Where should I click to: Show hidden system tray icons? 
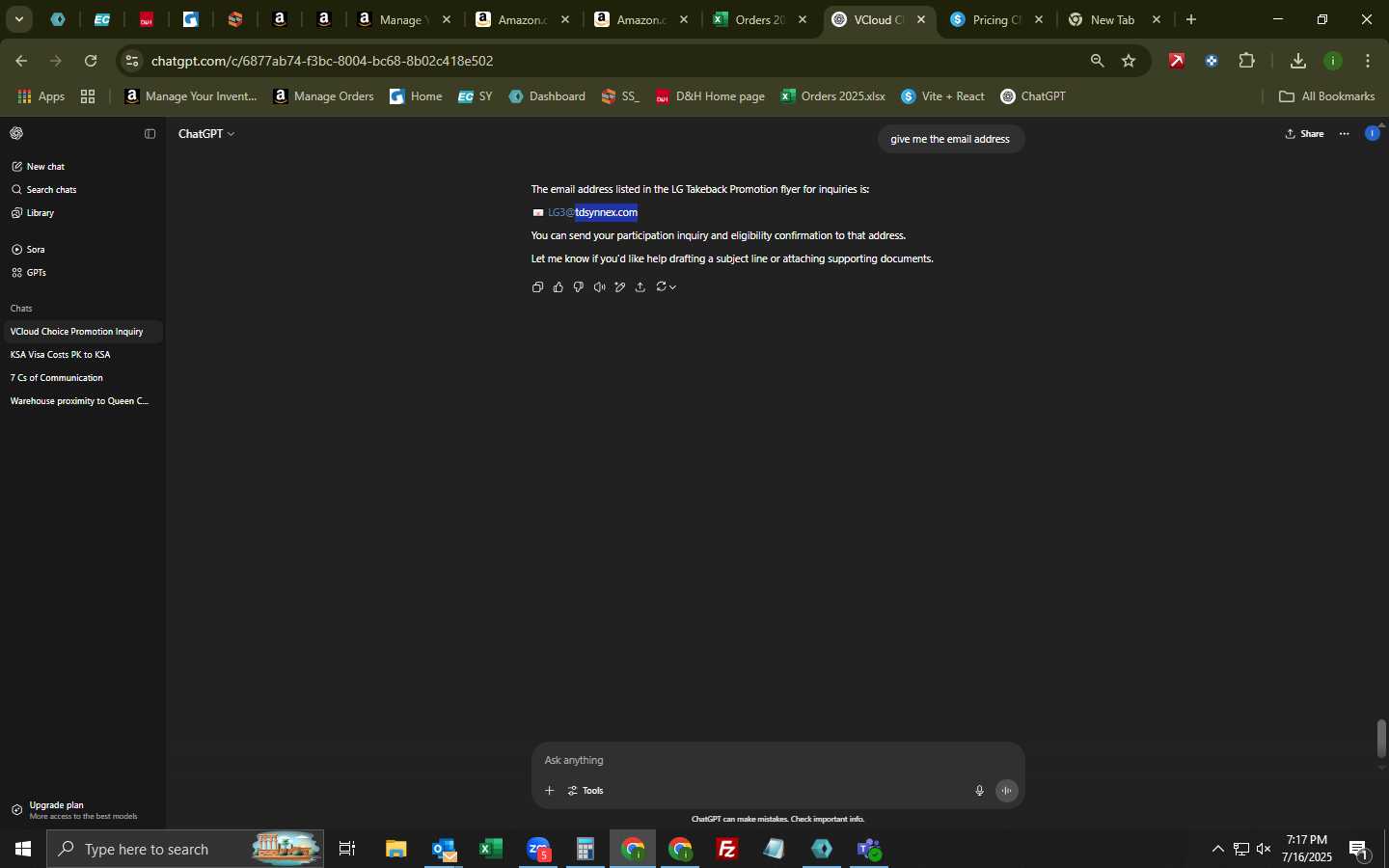pos(1217,850)
